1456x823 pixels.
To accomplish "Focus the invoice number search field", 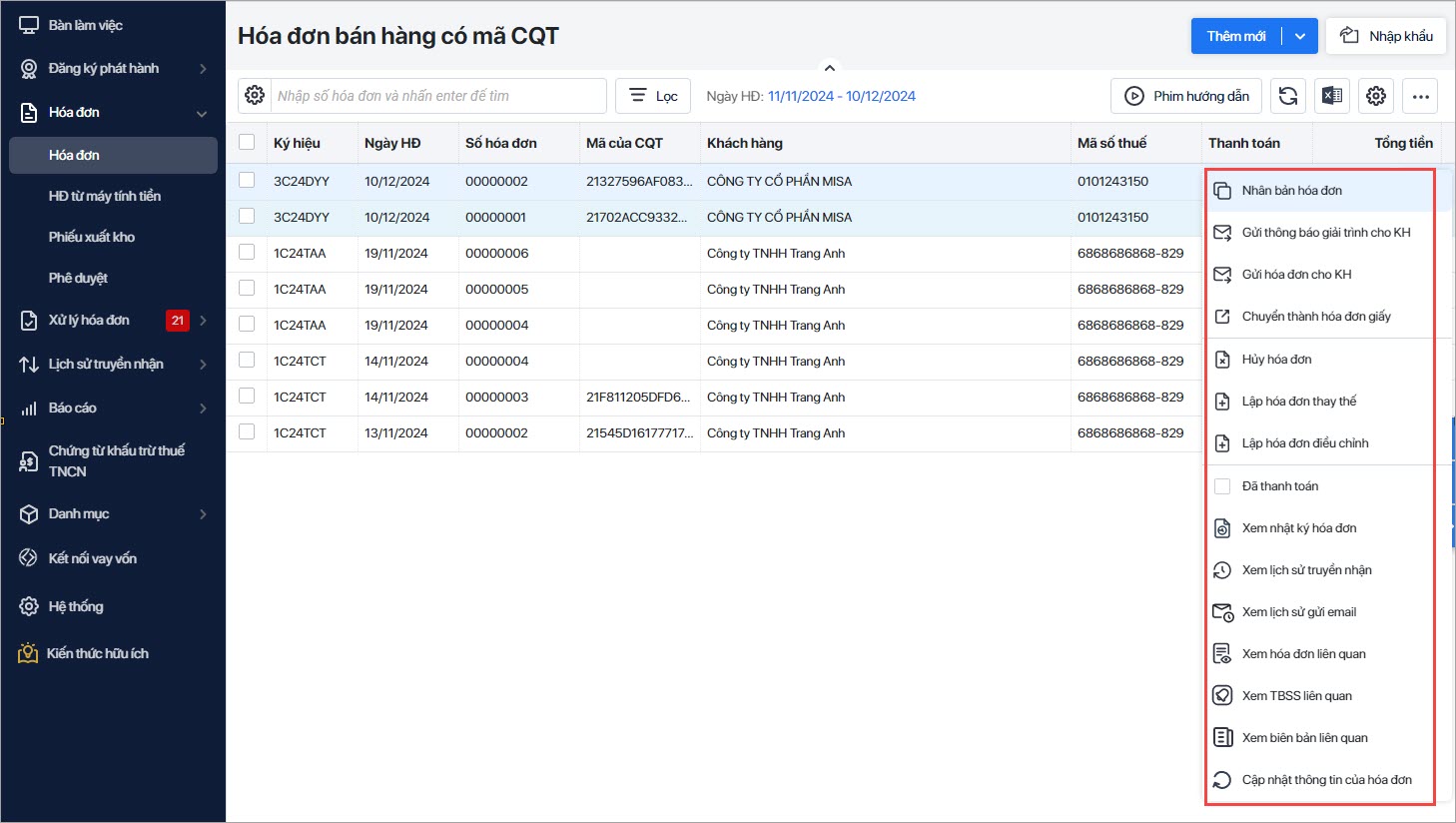I will (438, 96).
